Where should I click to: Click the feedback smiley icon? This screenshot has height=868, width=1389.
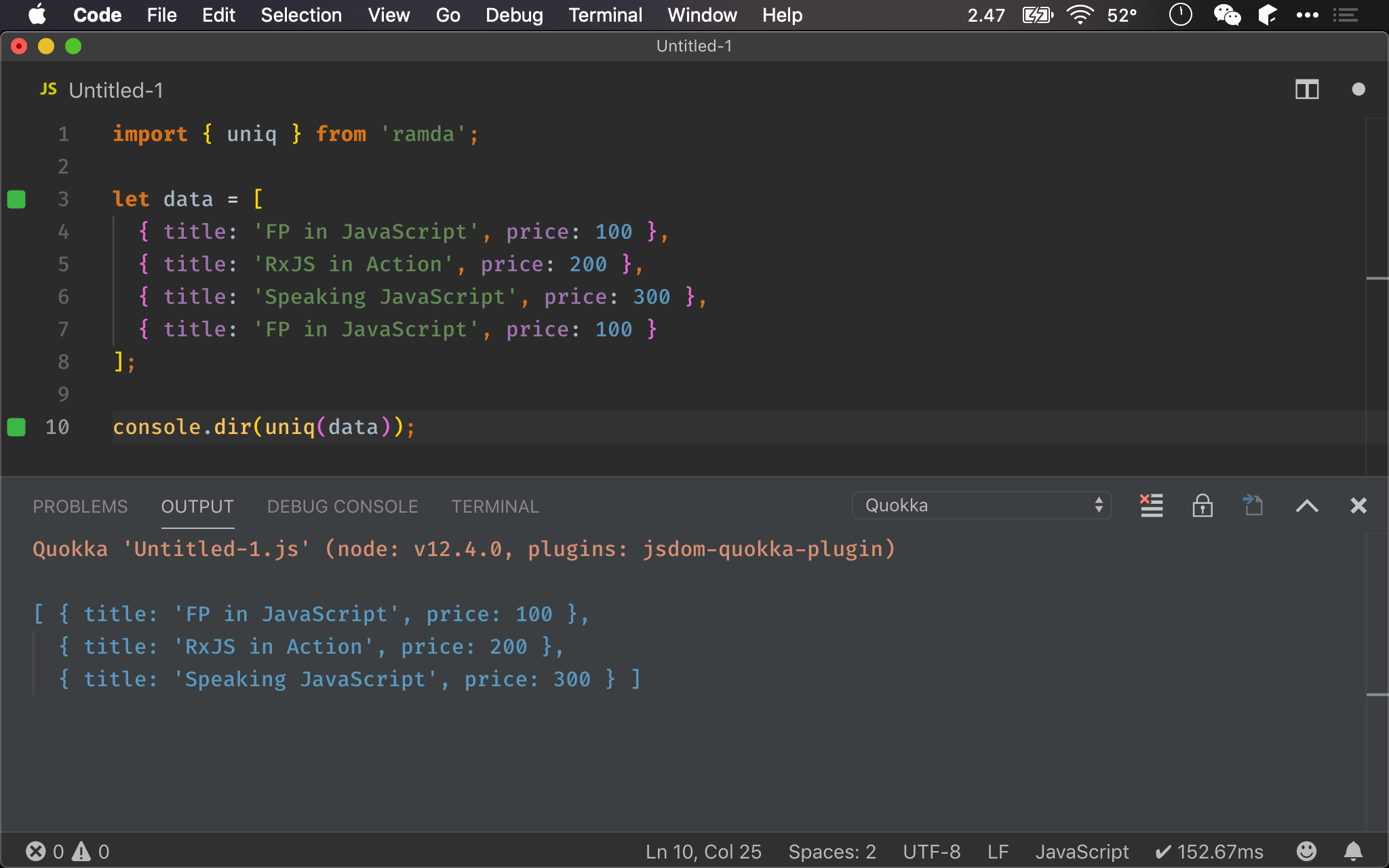pos(1306,852)
